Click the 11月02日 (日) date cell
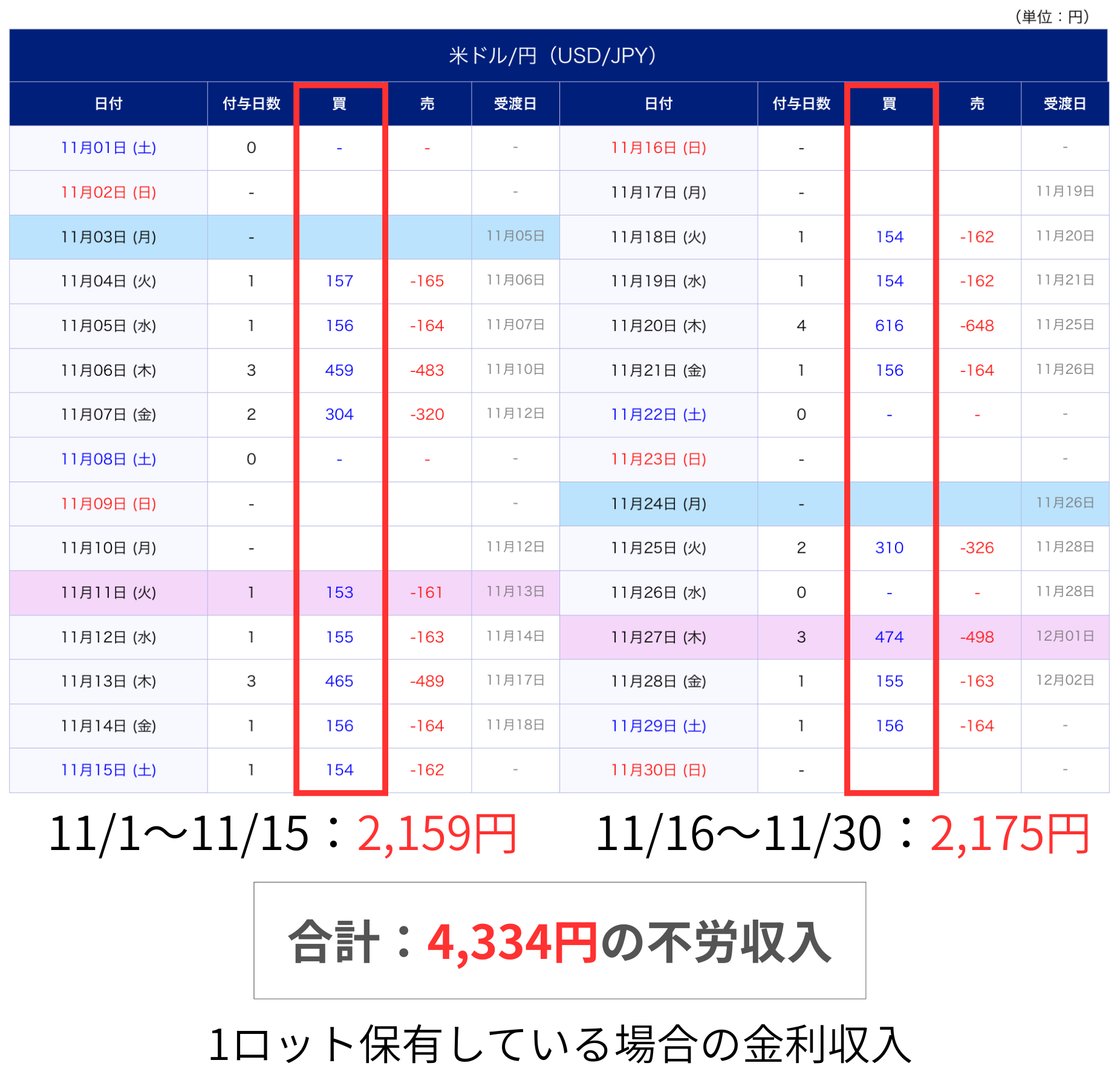 [109, 192]
